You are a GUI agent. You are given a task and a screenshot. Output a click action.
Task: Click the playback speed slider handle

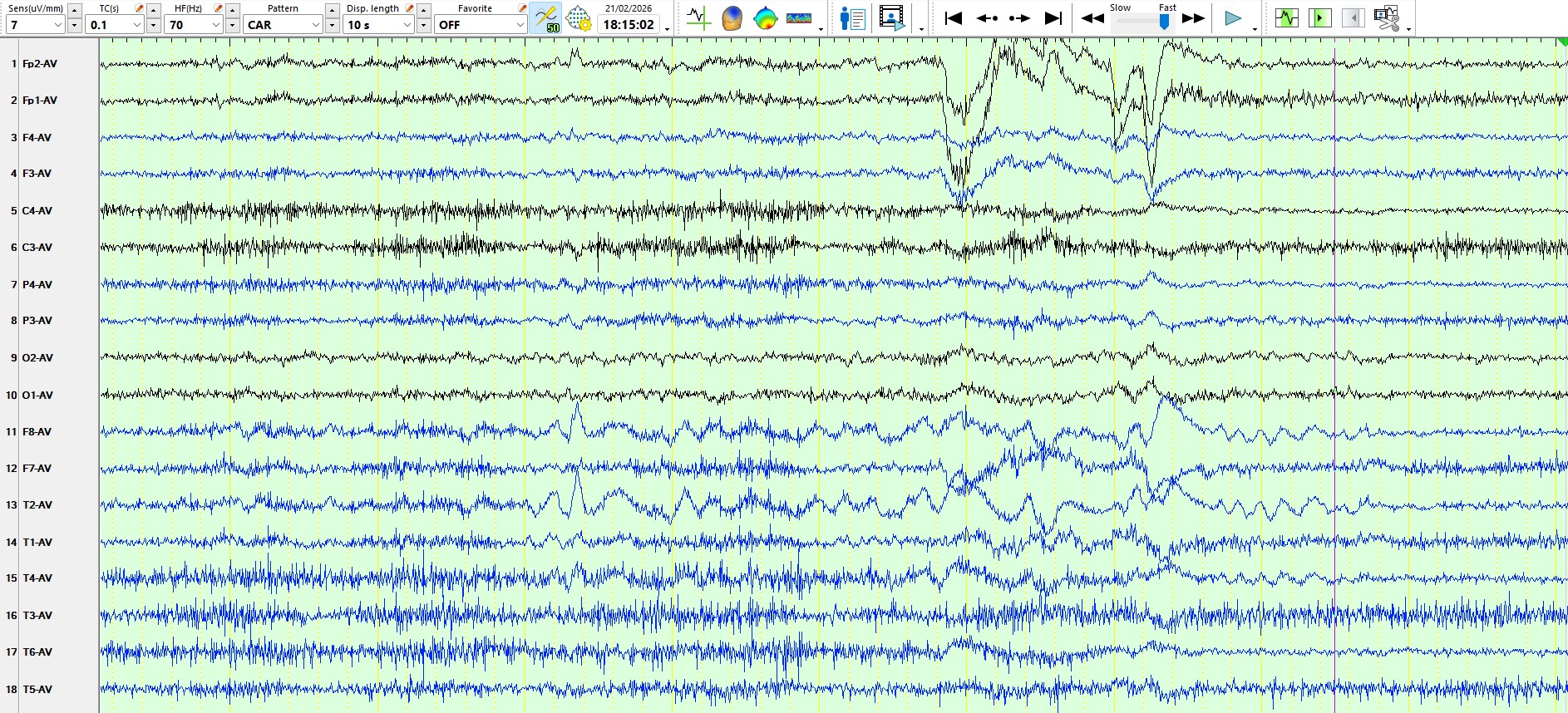(x=1164, y=22)
